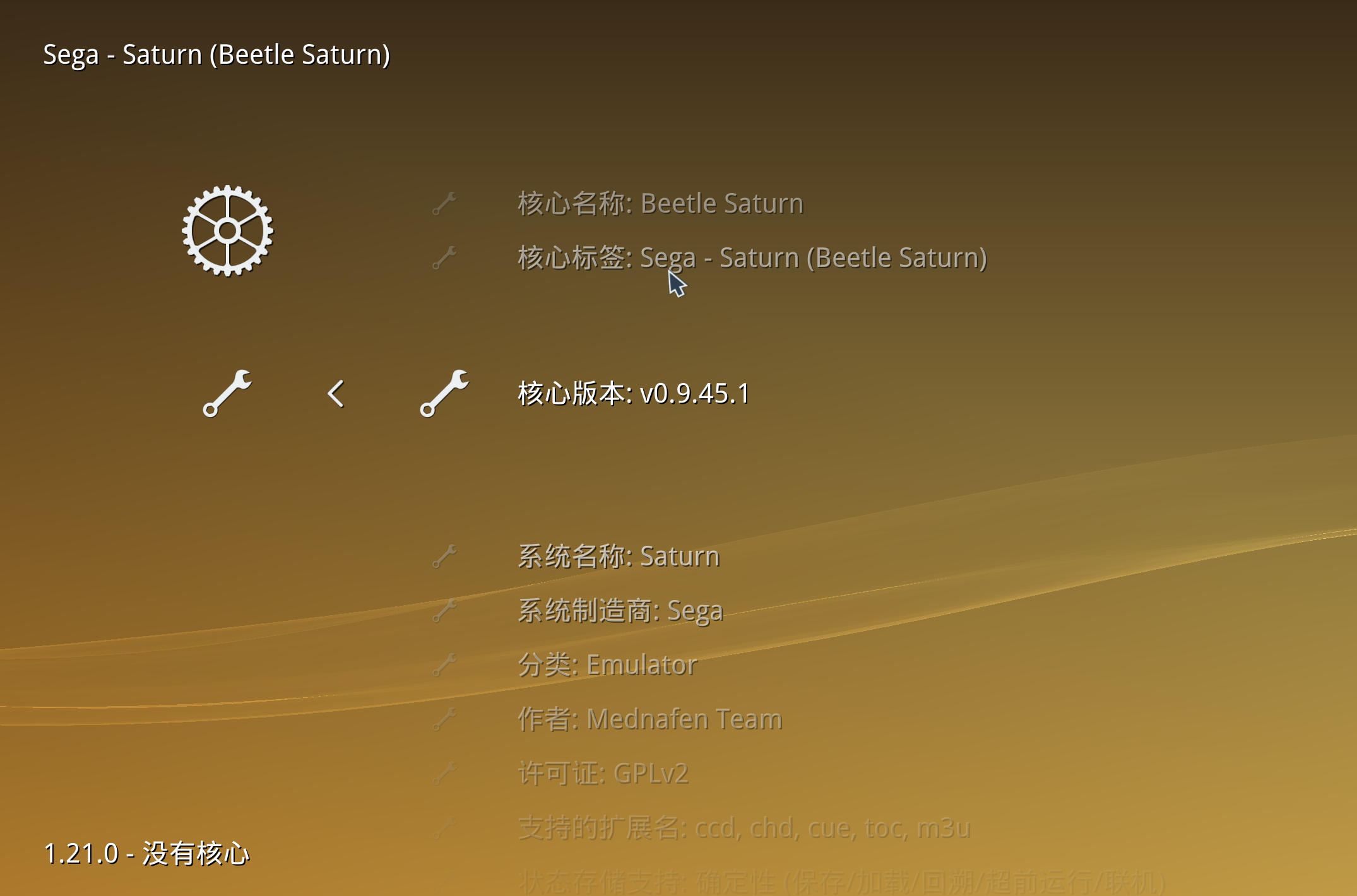This screenshot has width=1357, height=896.
Task: Click the back chevron arrow
Action: point(336,394)
